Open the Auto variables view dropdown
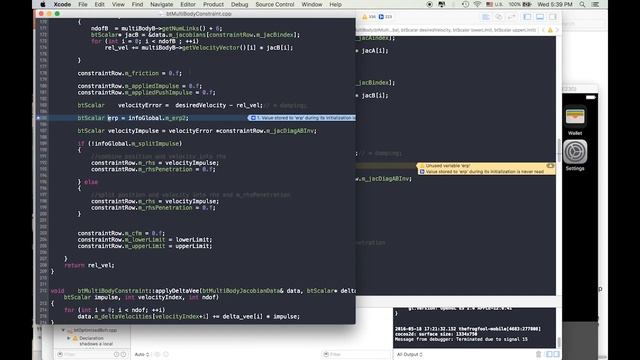Screen dimensions: 640x360 pos(142,354)
